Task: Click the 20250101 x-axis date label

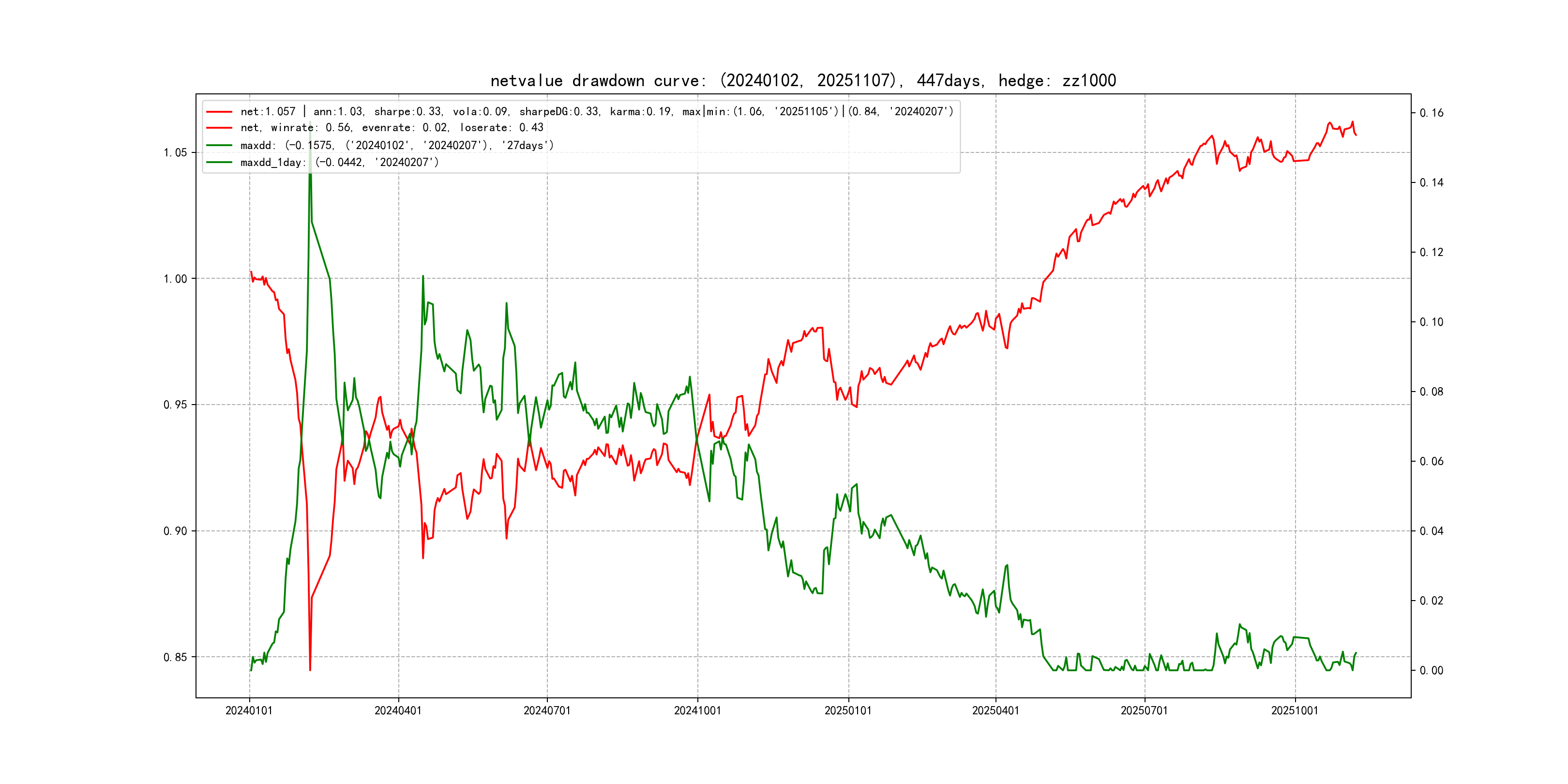Action: [x=848, y=710]
